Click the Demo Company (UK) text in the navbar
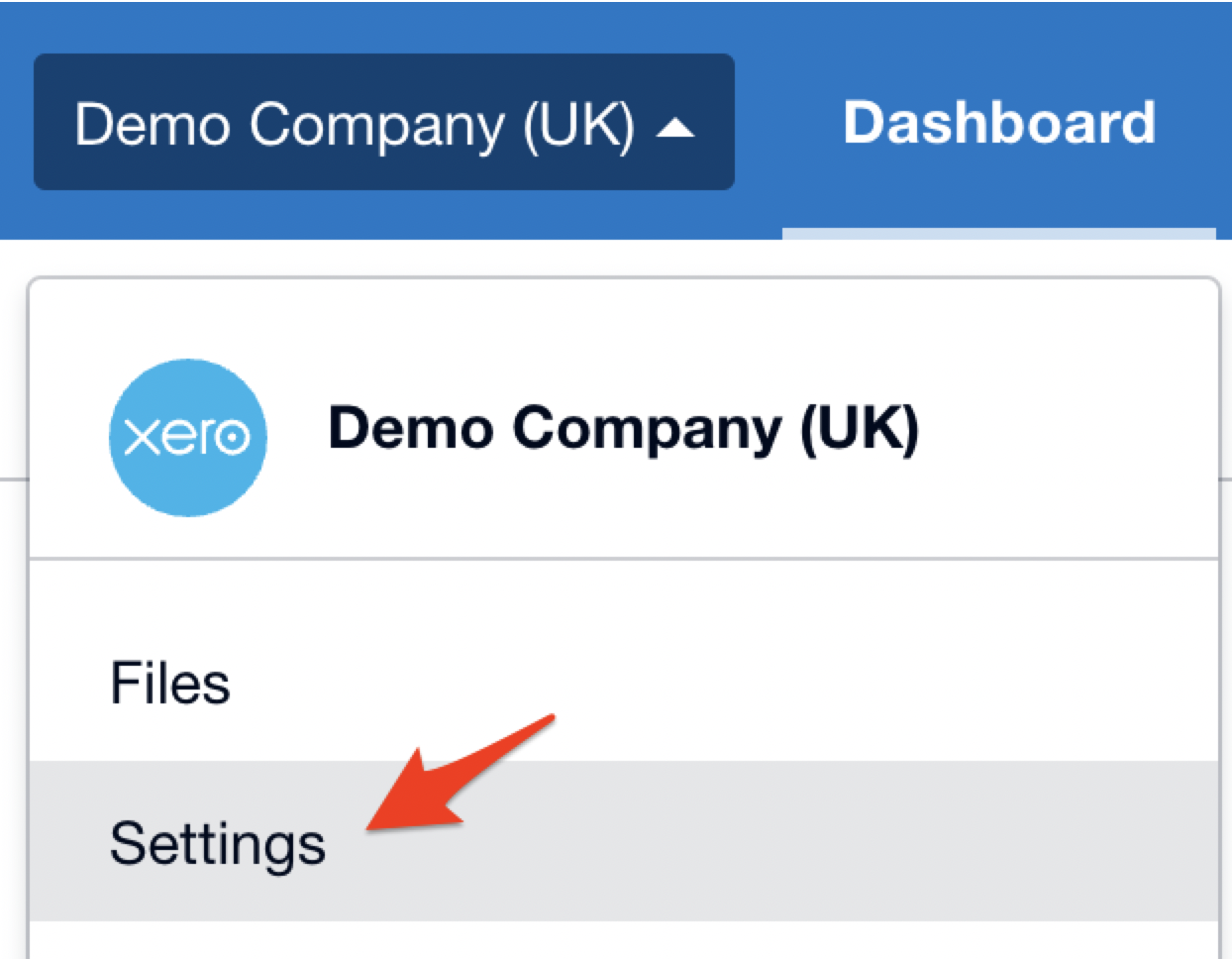The height and width of the screenshot is (959, 1232). coord(354,125)
